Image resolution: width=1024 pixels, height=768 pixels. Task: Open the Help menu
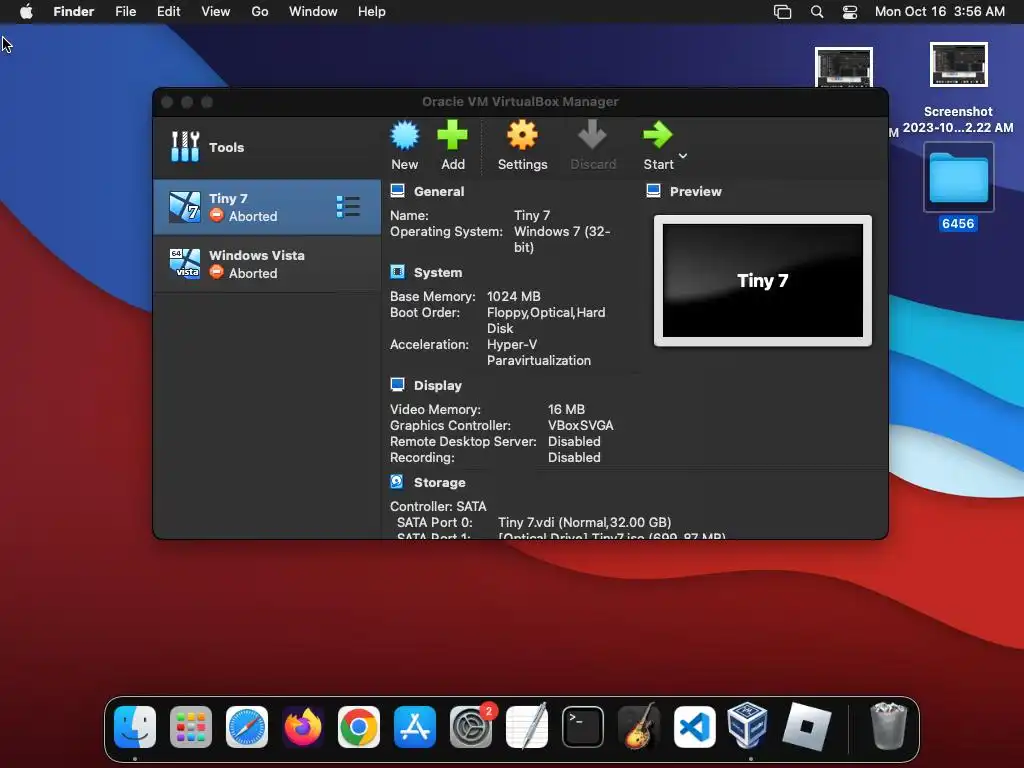point(372,12)
